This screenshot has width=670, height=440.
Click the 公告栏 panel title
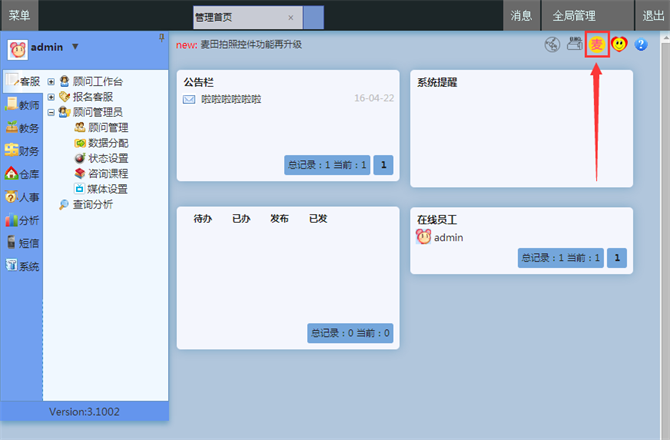point(199,82)
